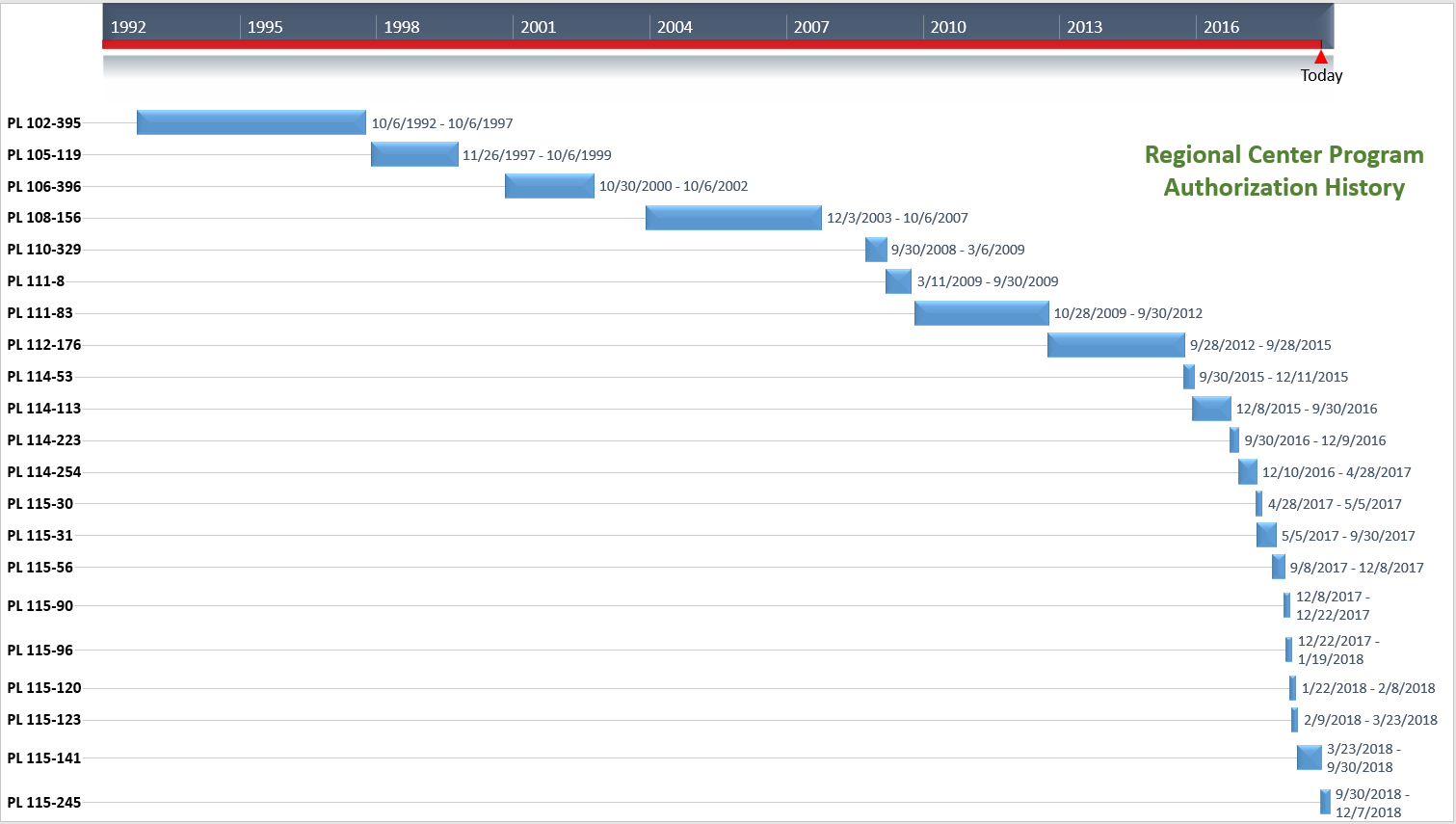Select the PL 114-113 blue bar
The height and width of the screenshot is (824, 1456).
[x=1211, y=409]
